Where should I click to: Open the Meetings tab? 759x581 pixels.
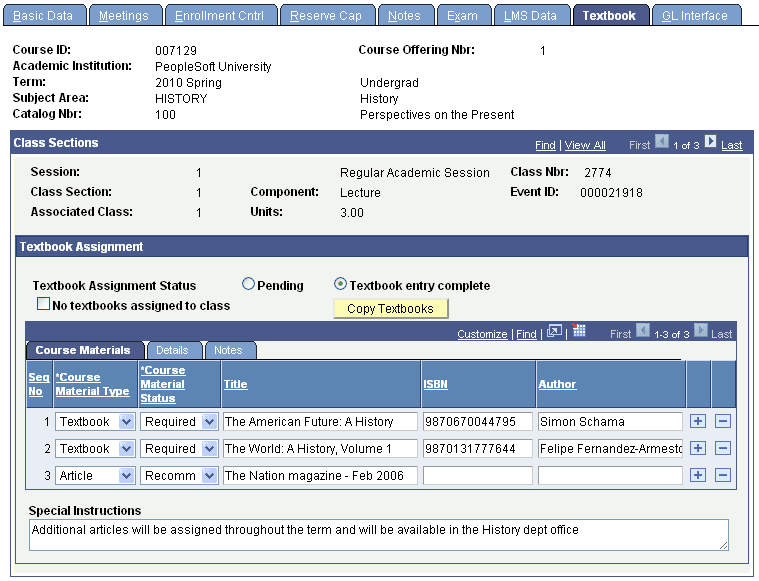pos(124,15)
